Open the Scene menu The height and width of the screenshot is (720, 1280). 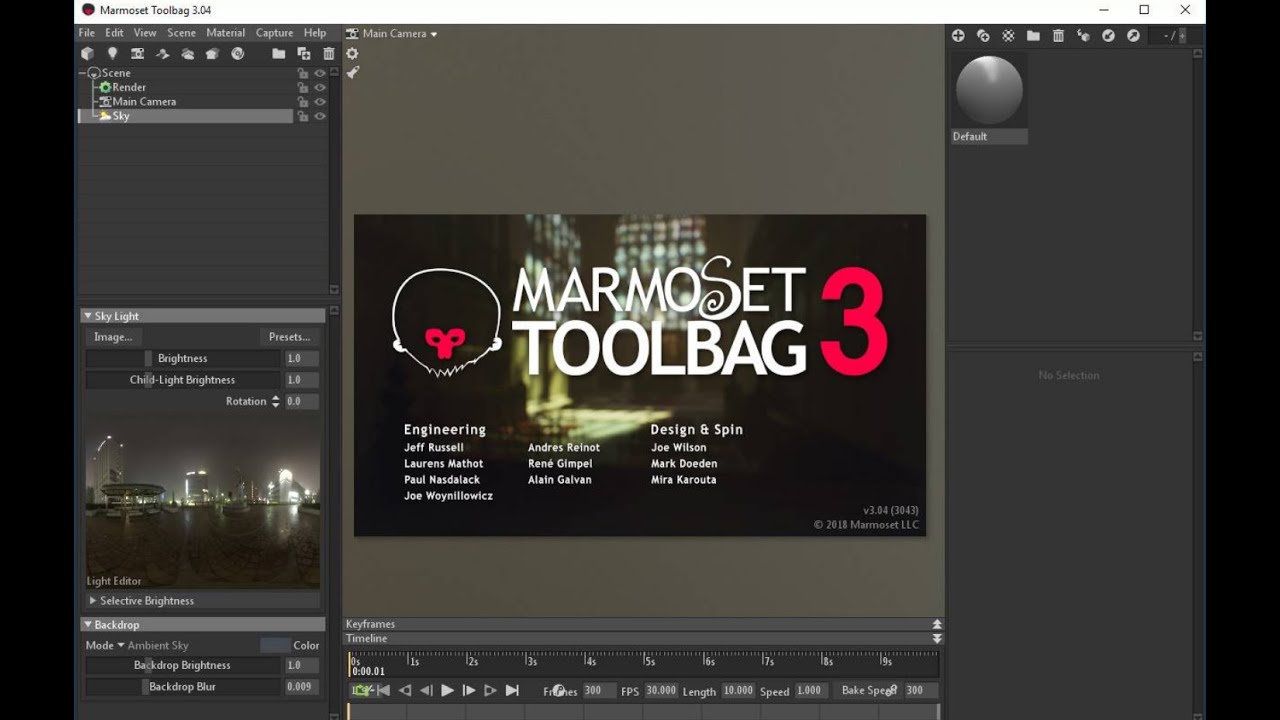(x=181, y=33)
